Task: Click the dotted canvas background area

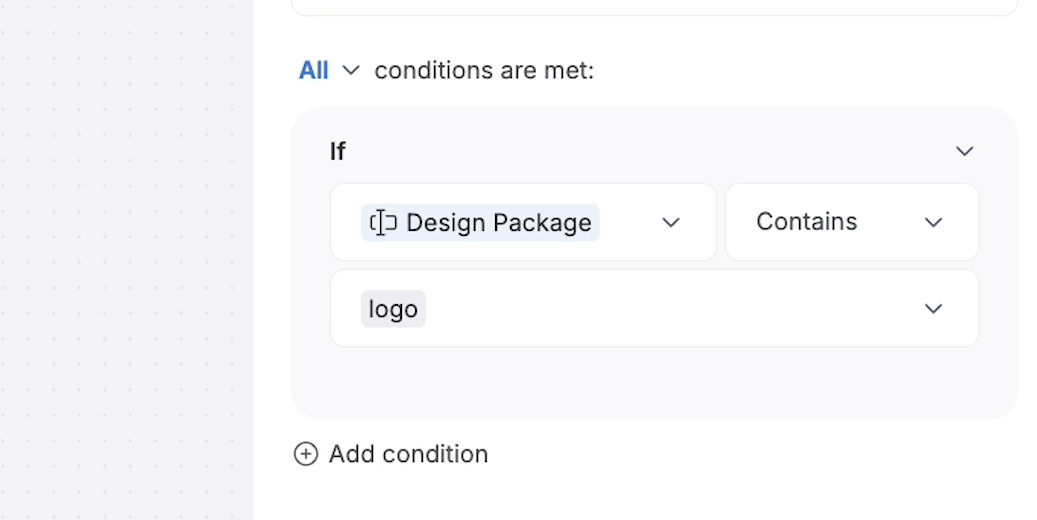Action: (x=126, y=265)
